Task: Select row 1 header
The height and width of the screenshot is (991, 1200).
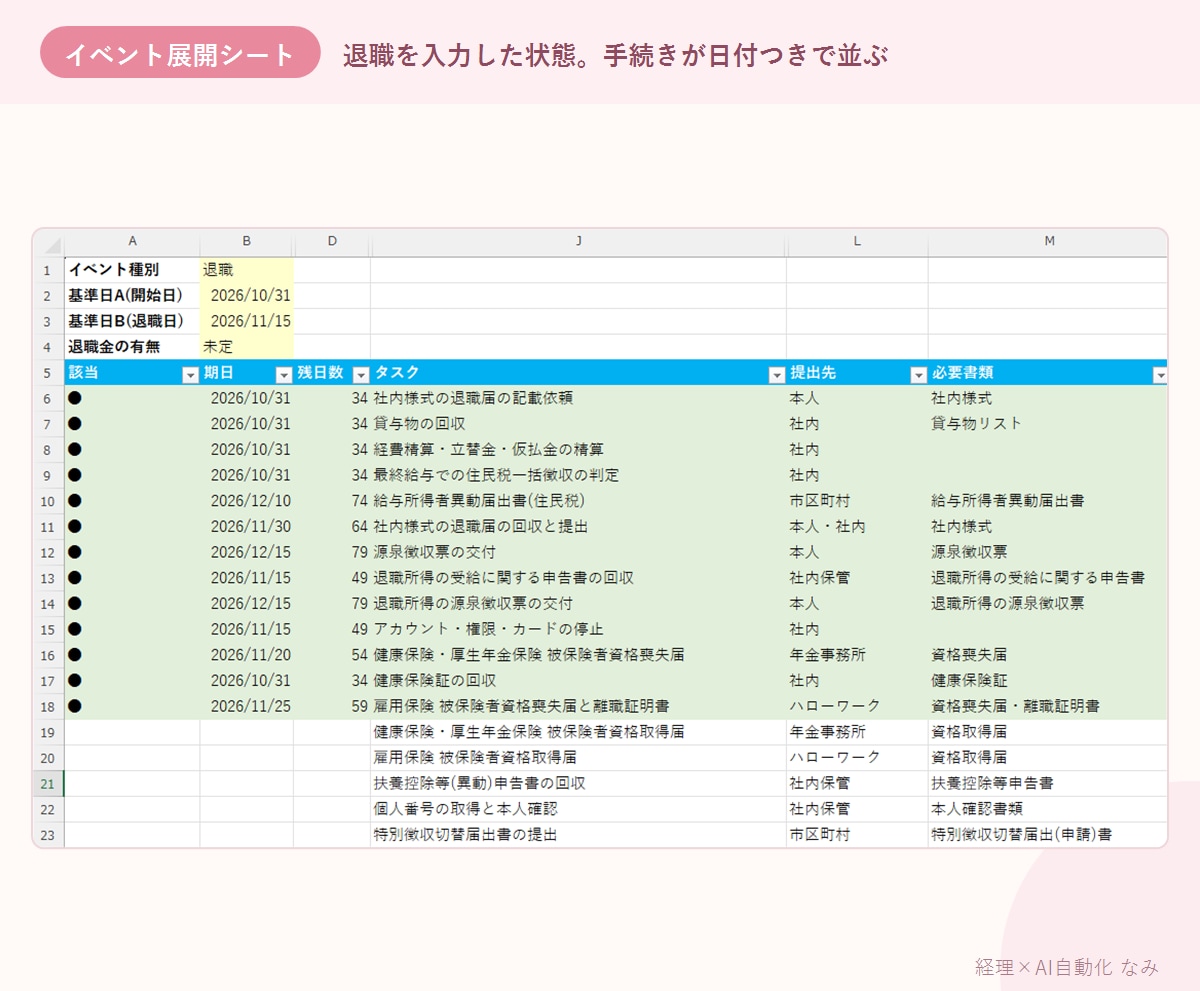Action: (50, 270)
